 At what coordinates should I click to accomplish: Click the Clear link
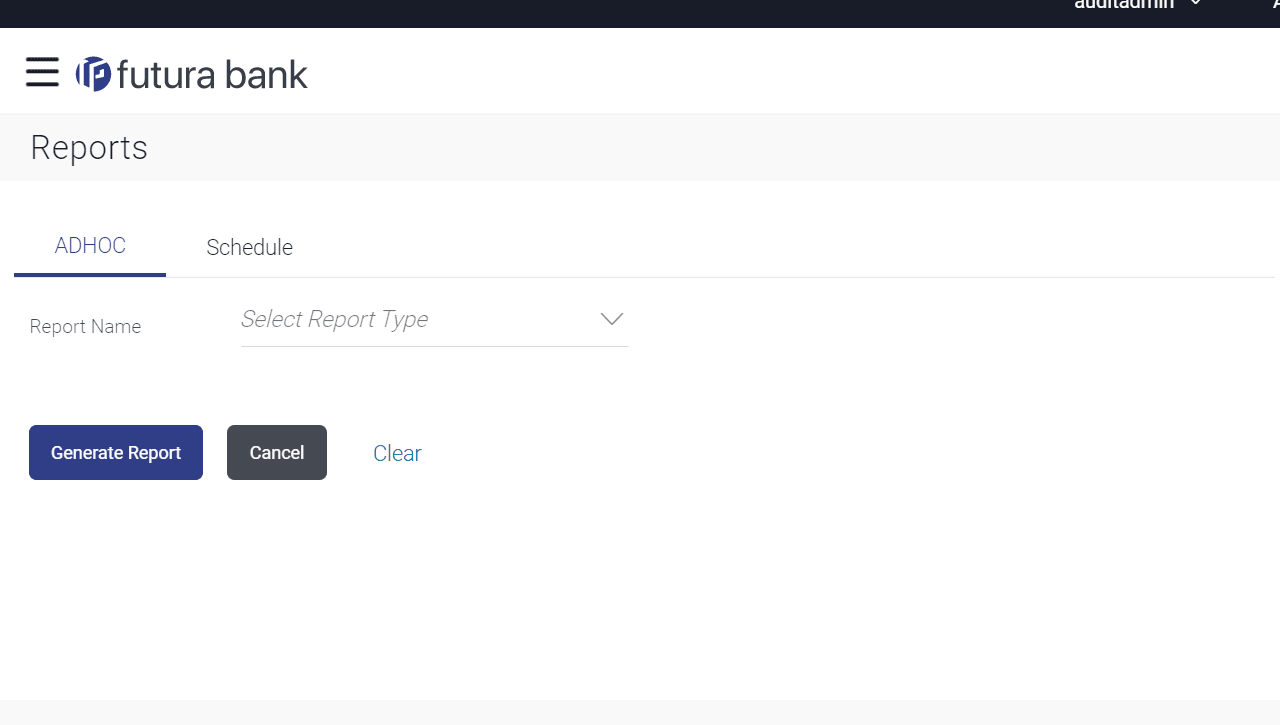397,454
